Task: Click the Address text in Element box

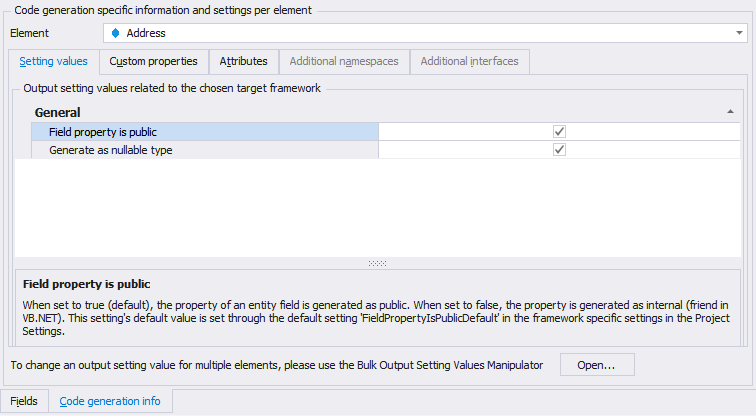Action: coord(146,33)
